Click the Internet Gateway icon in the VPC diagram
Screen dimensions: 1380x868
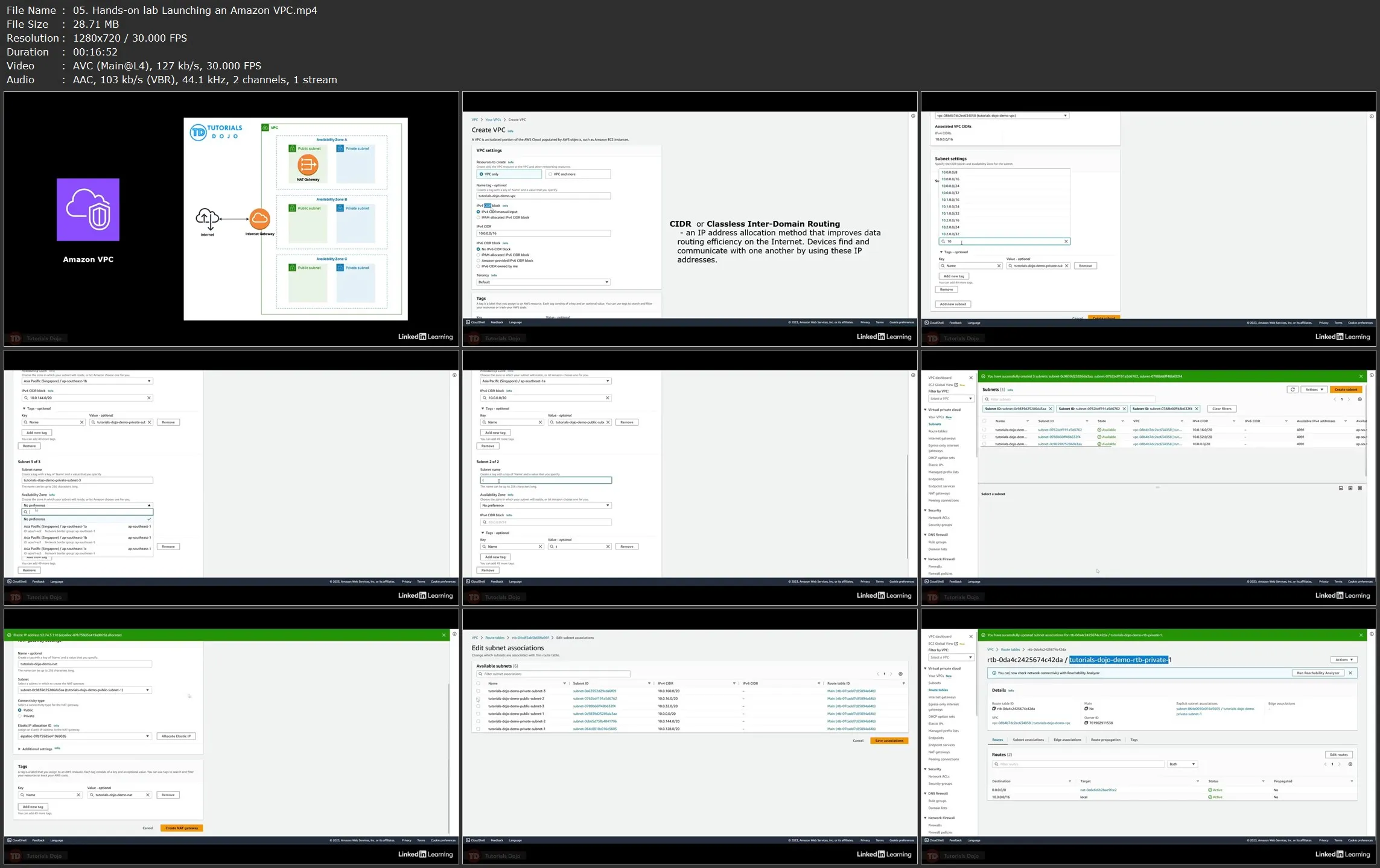tap(259, 219)
